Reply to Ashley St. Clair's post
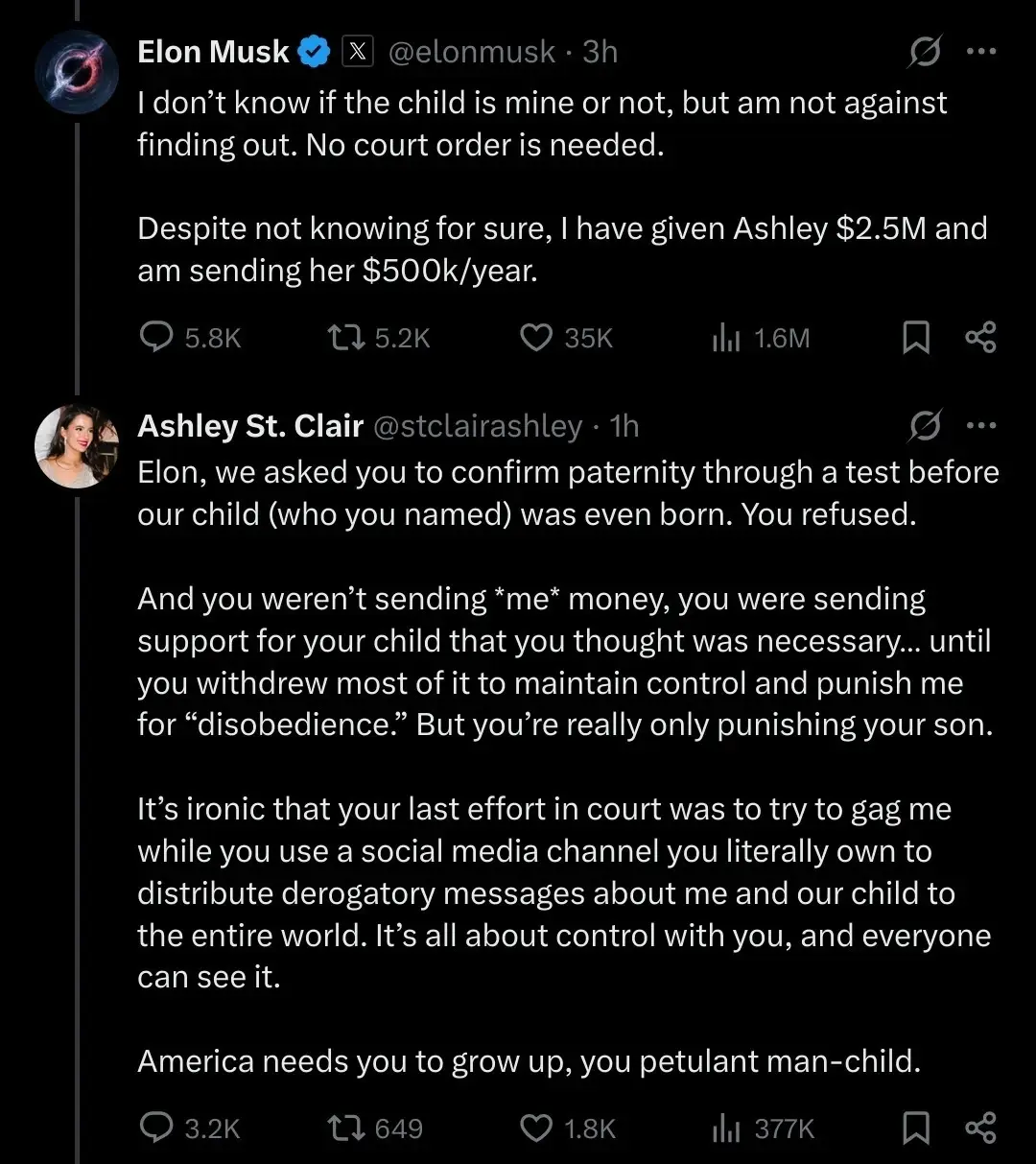 pos(156,1128)
